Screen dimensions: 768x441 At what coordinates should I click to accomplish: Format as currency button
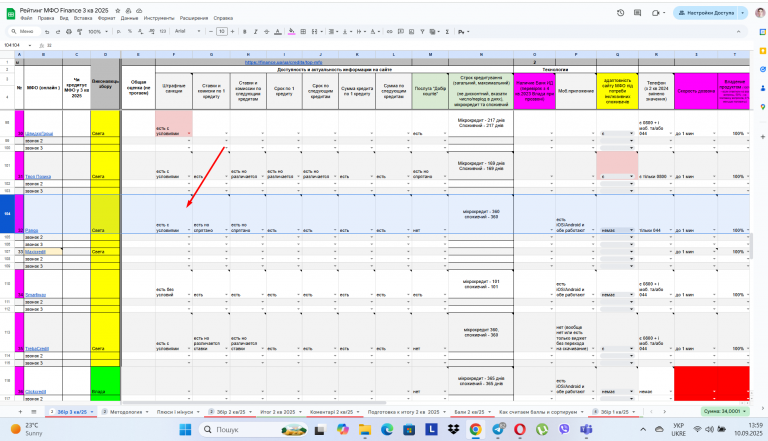pos(119,31)
